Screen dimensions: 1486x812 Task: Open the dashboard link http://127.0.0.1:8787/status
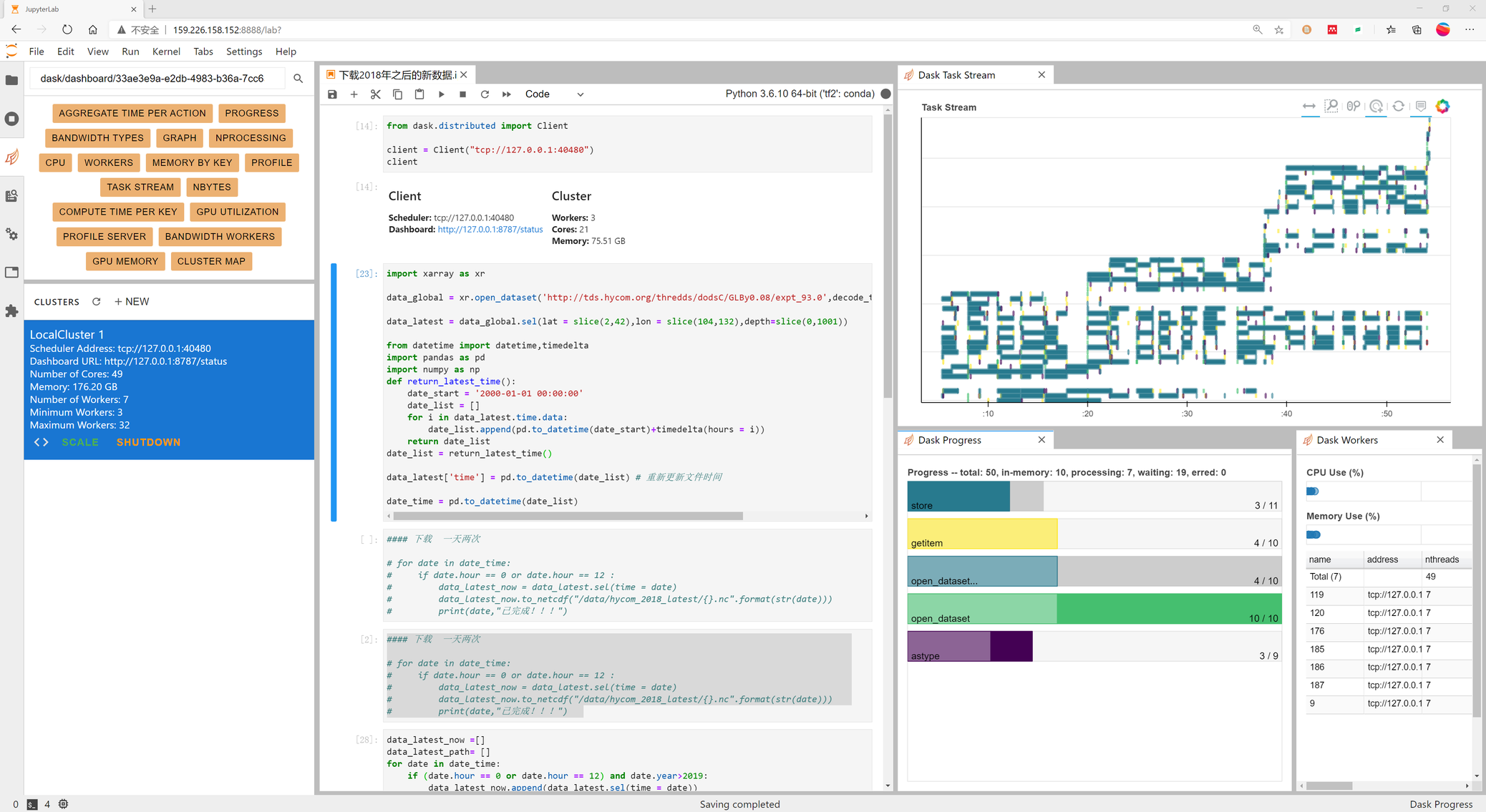pyautogui.click(x=490, y=230)
